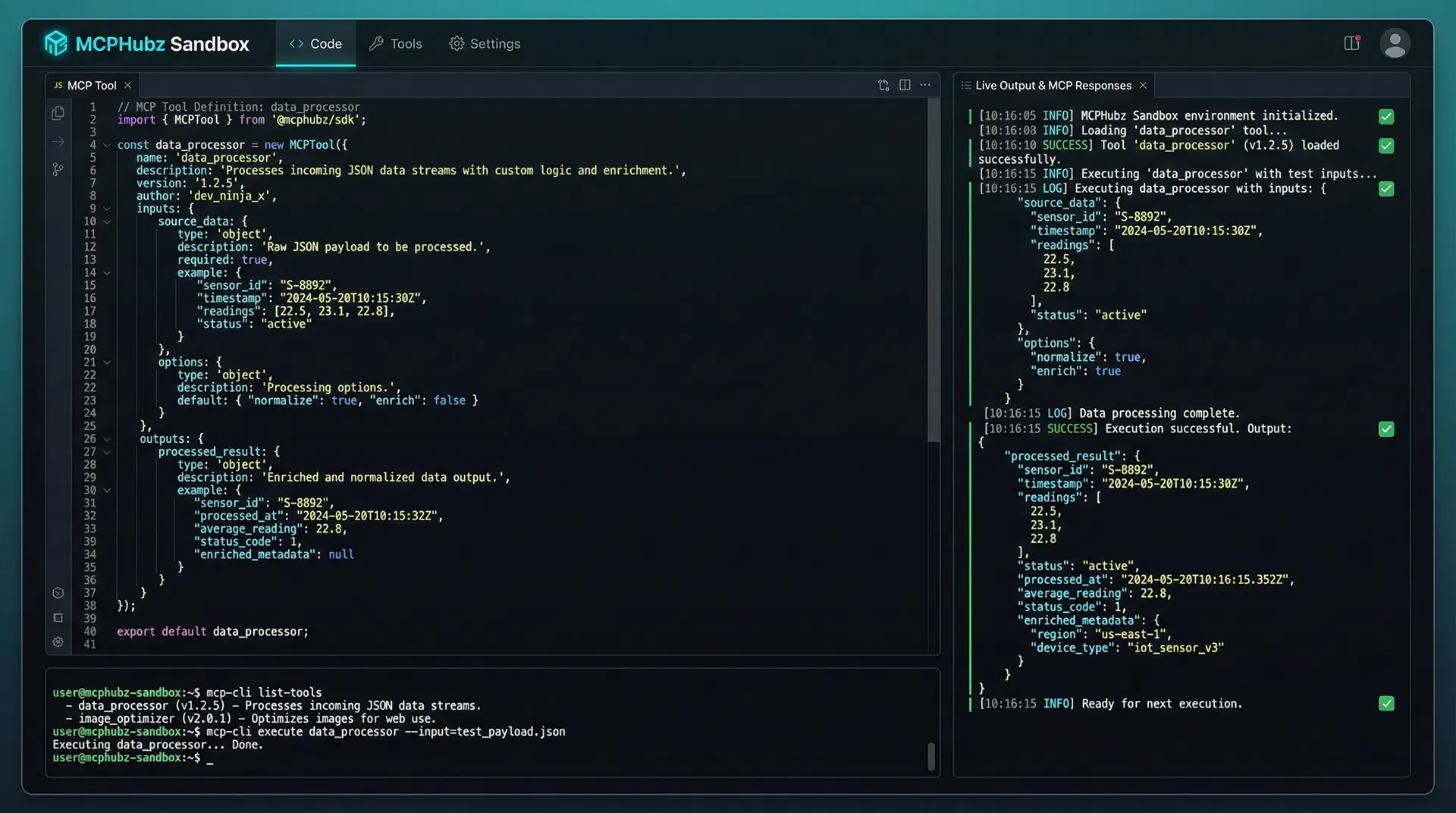Switch to the Tools tab
Image resolution: width=1456 pixels, height=813 pixels.
[x=395, y=43]
